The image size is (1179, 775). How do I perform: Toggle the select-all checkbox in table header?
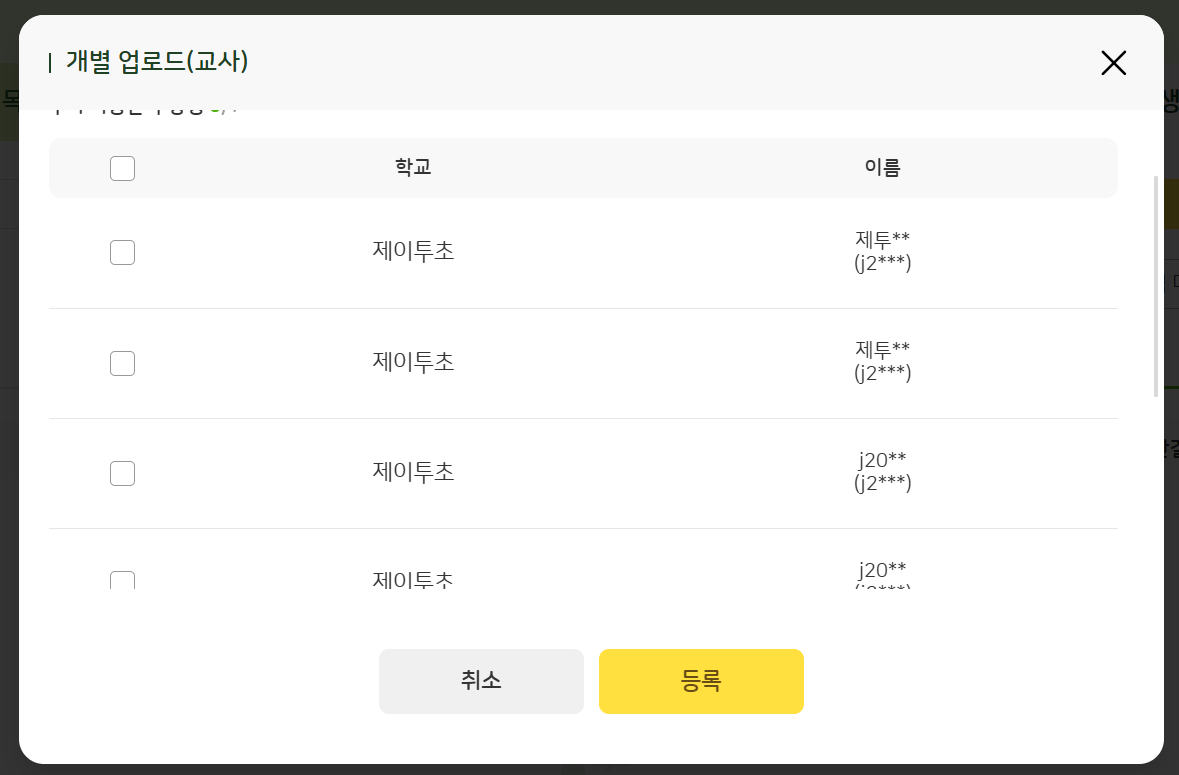[x=122, y=169]
